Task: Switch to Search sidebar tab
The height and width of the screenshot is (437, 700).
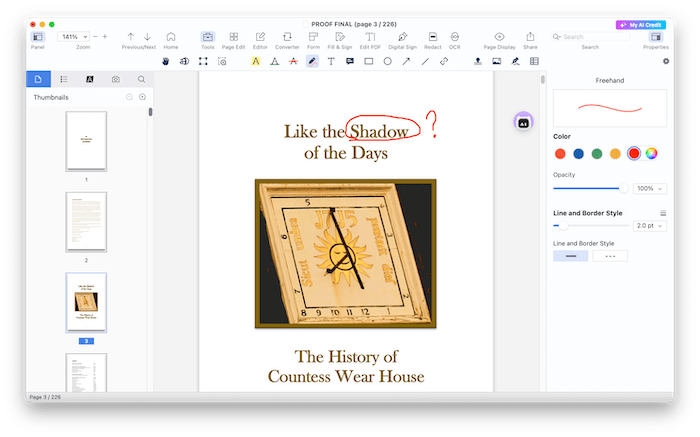Action: (141, 79)
